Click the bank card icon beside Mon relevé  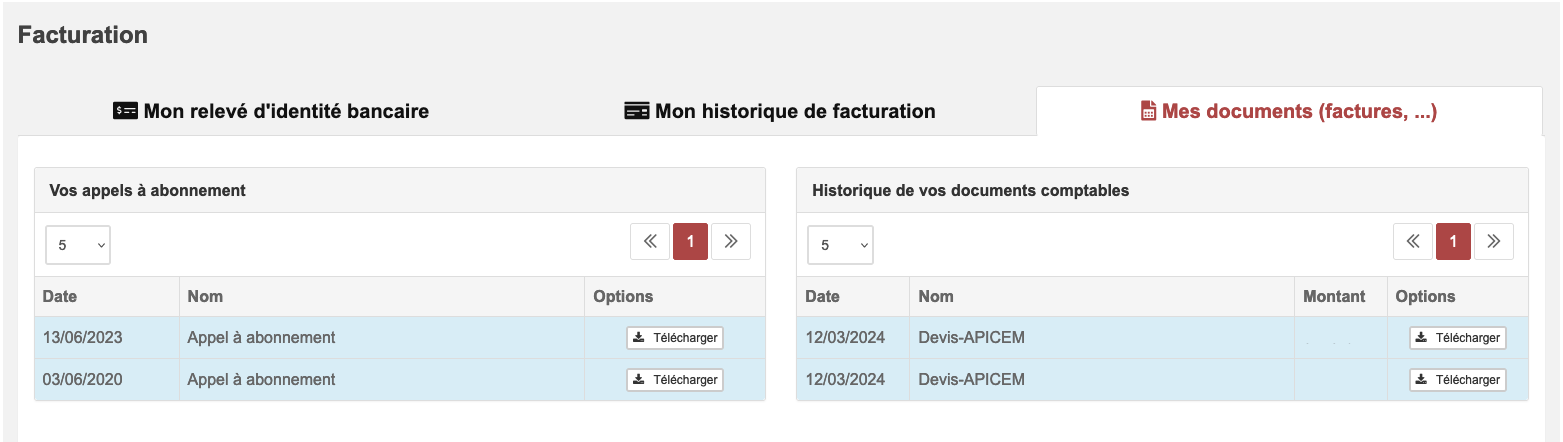(125, 111)
